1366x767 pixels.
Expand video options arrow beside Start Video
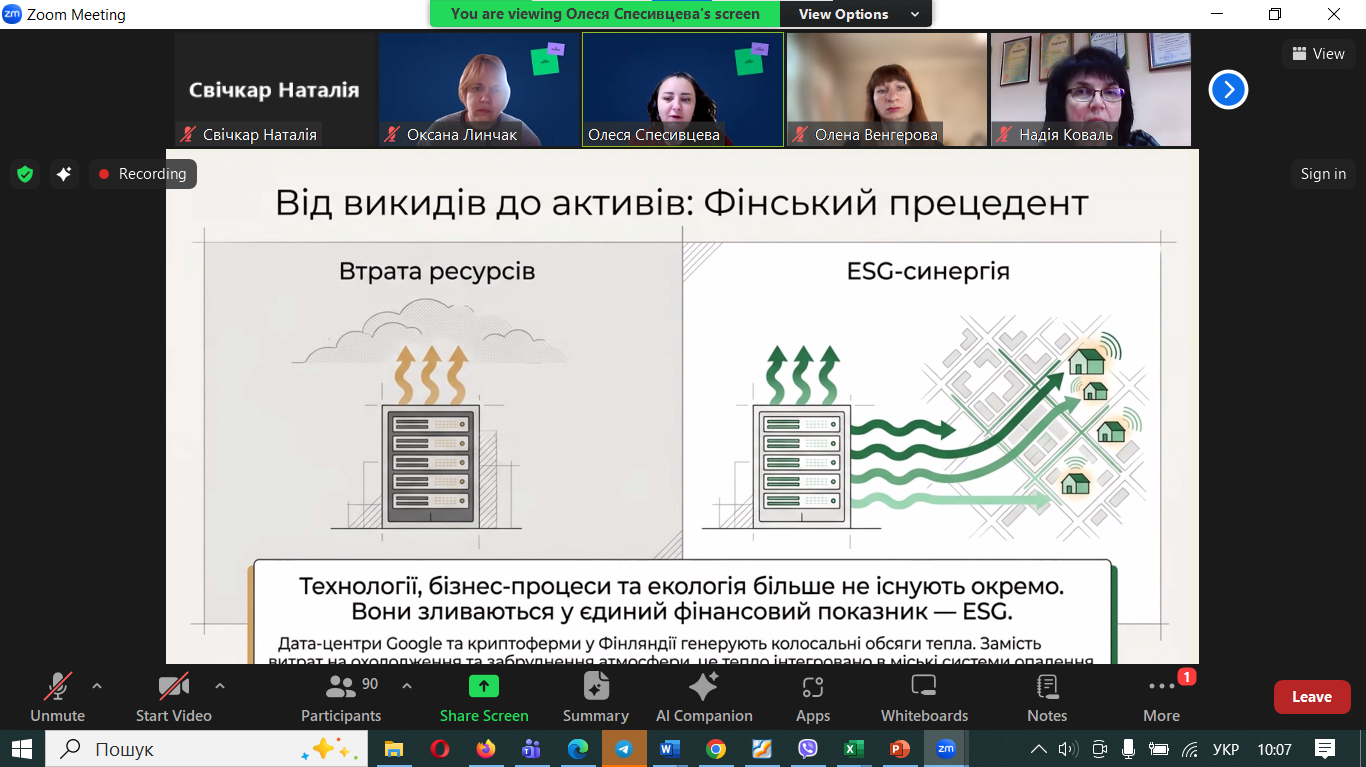[220, 686]
